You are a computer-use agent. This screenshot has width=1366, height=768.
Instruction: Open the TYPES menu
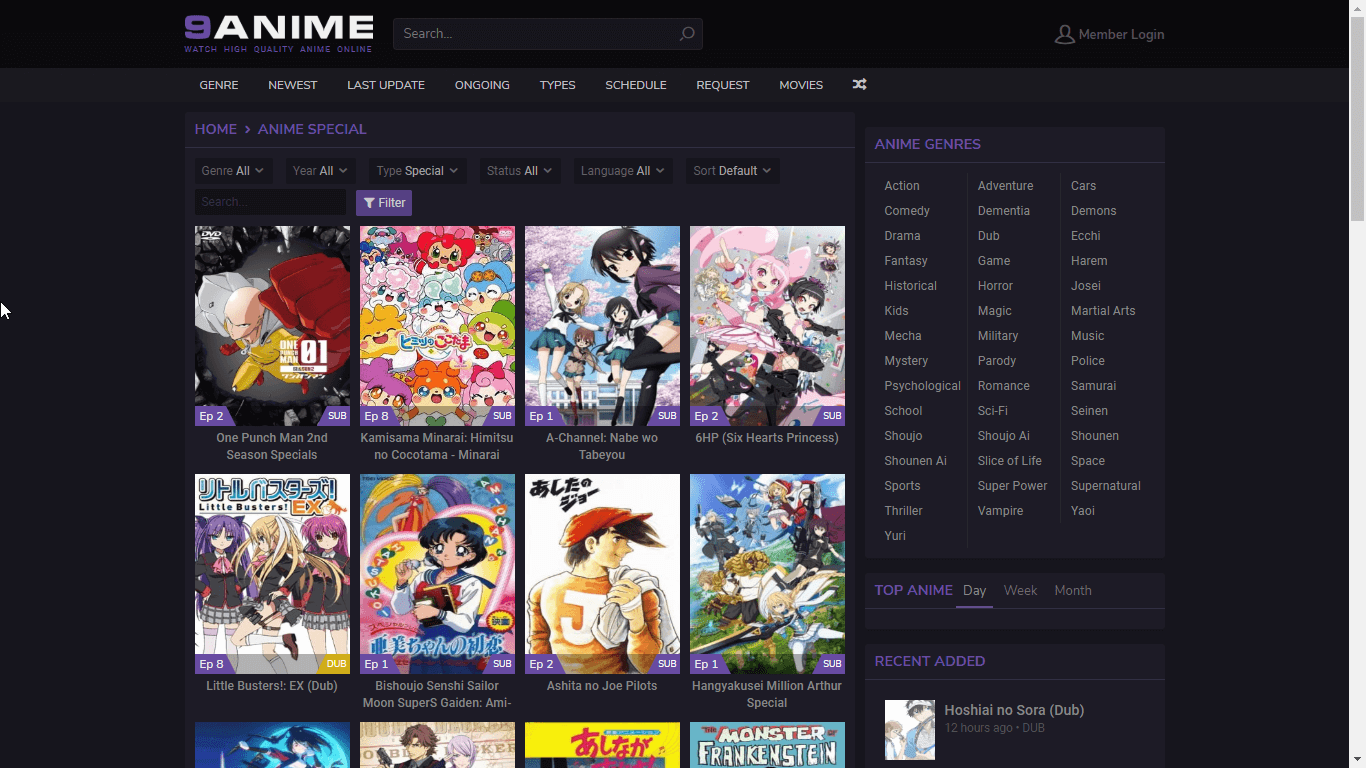point(557,85)
